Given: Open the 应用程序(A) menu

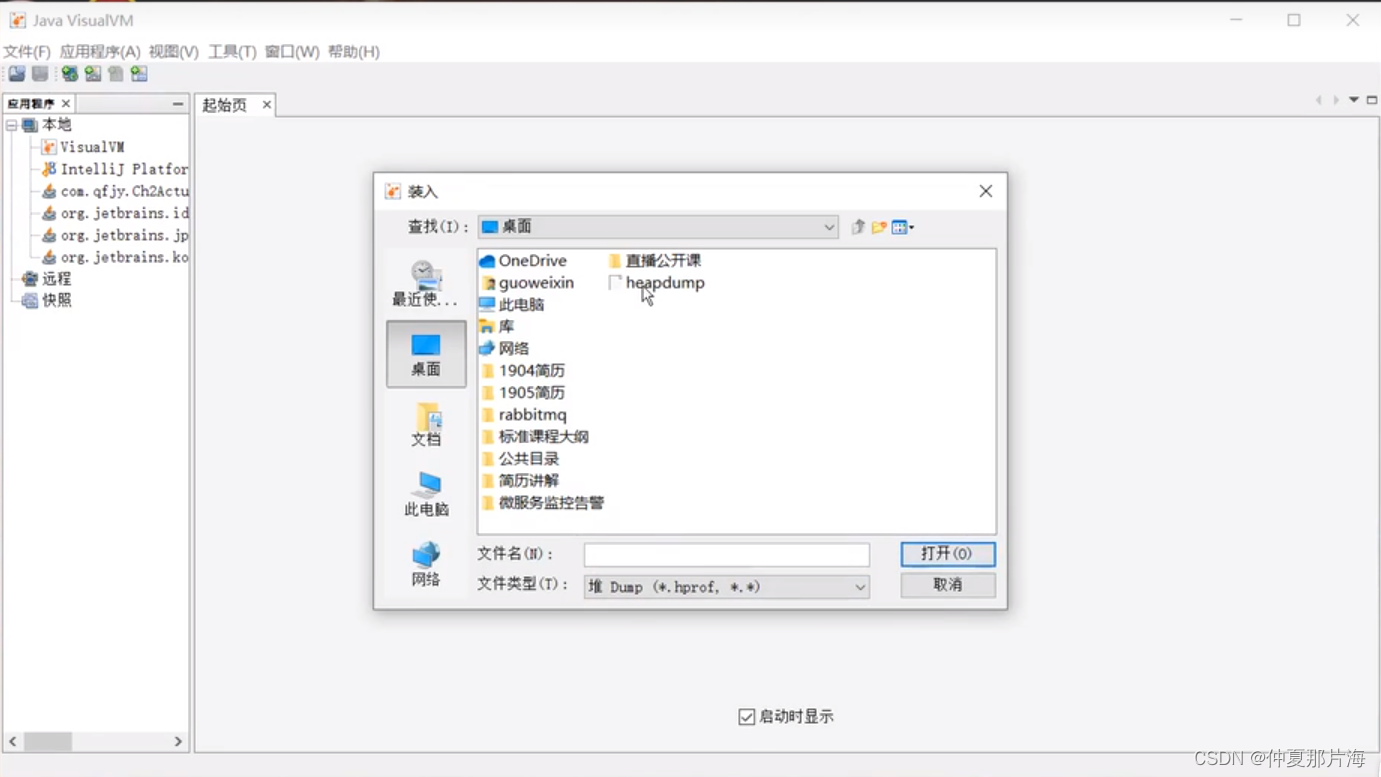Looking at the screenshot, I should coord(100,52).
